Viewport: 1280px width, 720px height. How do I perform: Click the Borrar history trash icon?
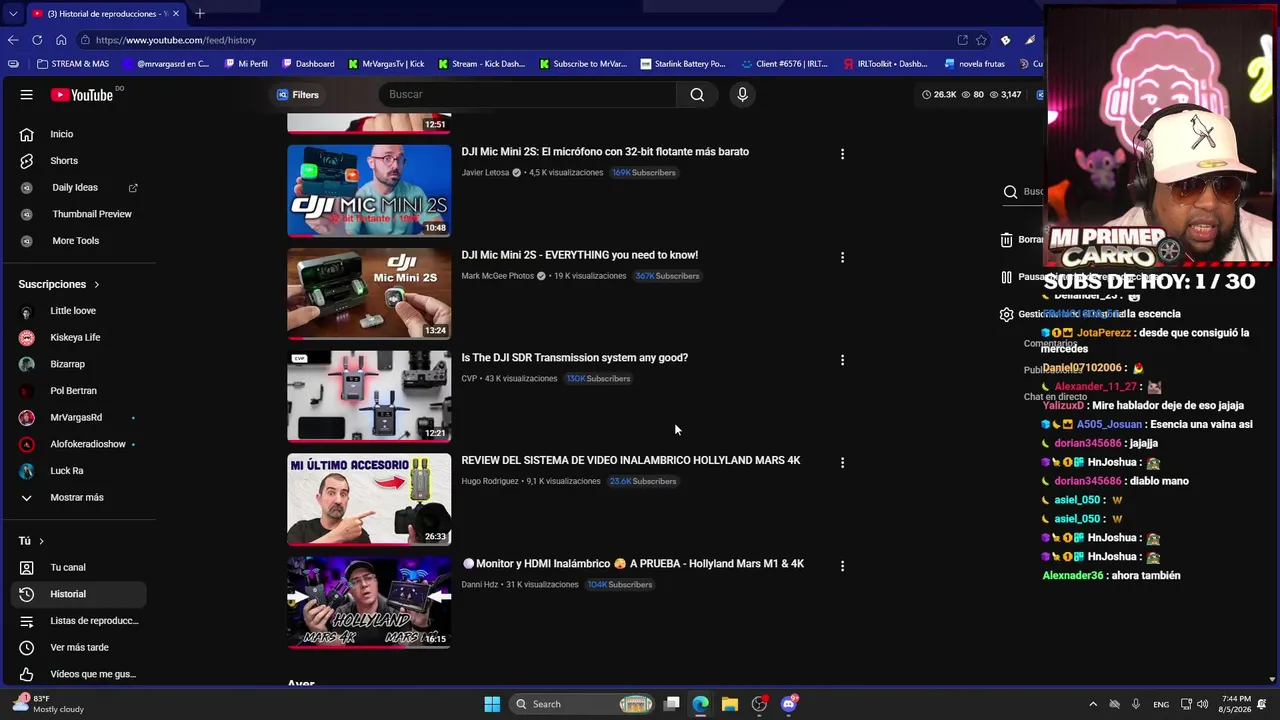click(1007, 240)
